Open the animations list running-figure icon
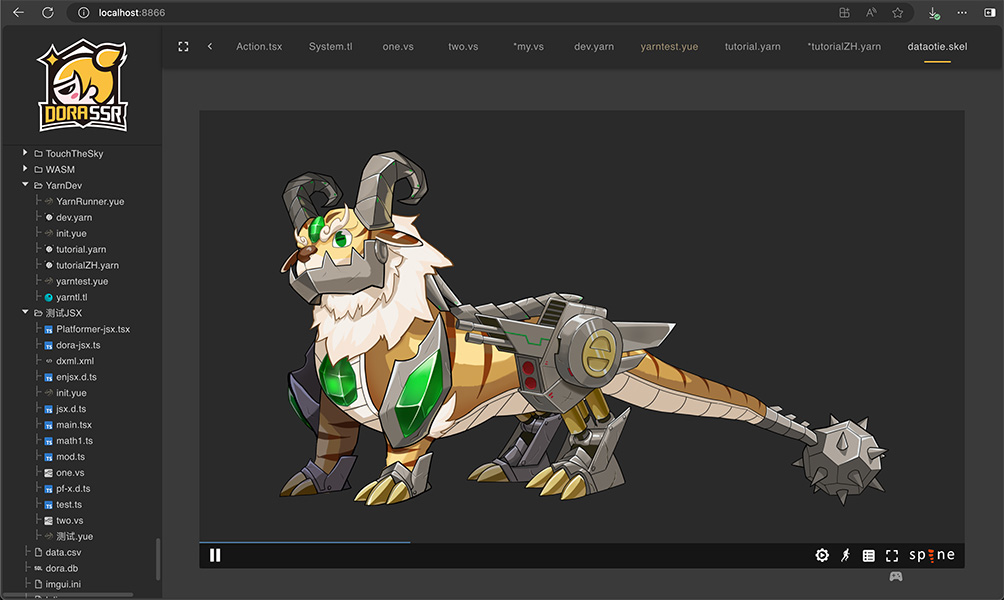 pyautogui.click(x=845, y=555)
